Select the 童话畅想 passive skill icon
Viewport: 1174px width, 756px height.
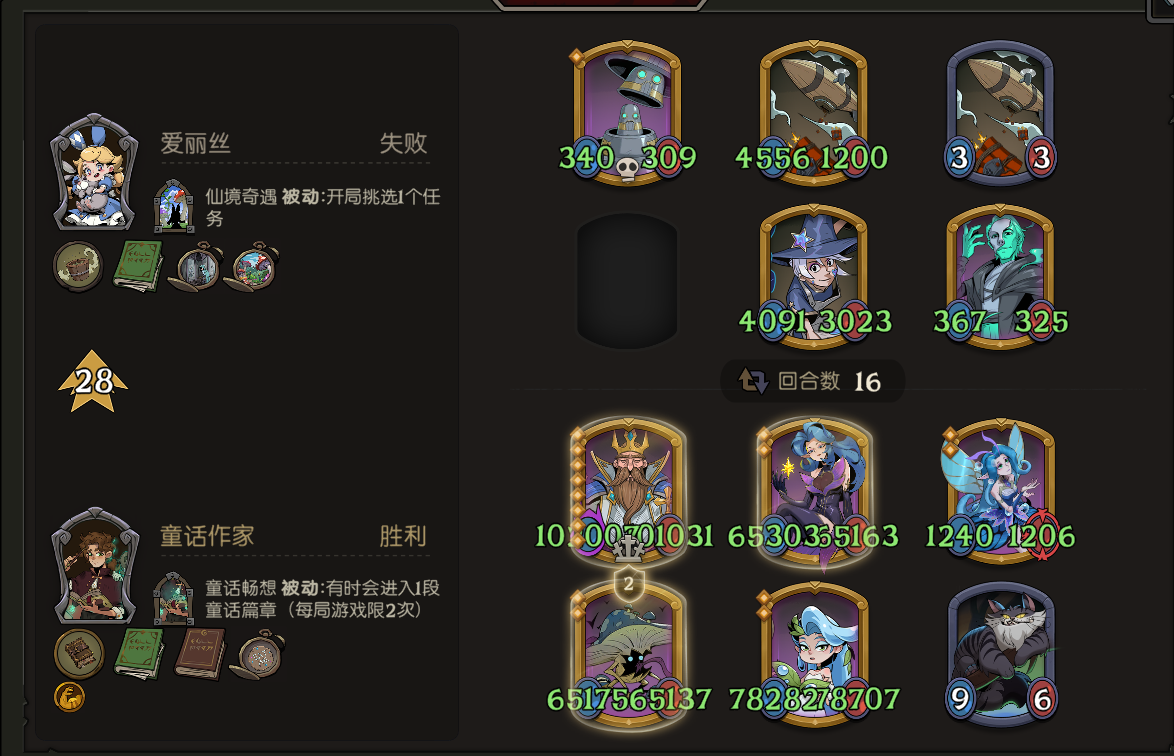174,598
